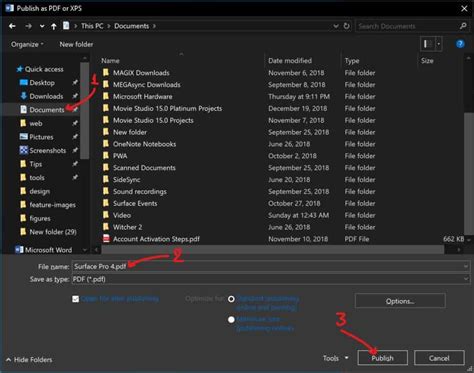Open the Help question mark icon
This screenshot has width=474, height=373.
[460, 44]
